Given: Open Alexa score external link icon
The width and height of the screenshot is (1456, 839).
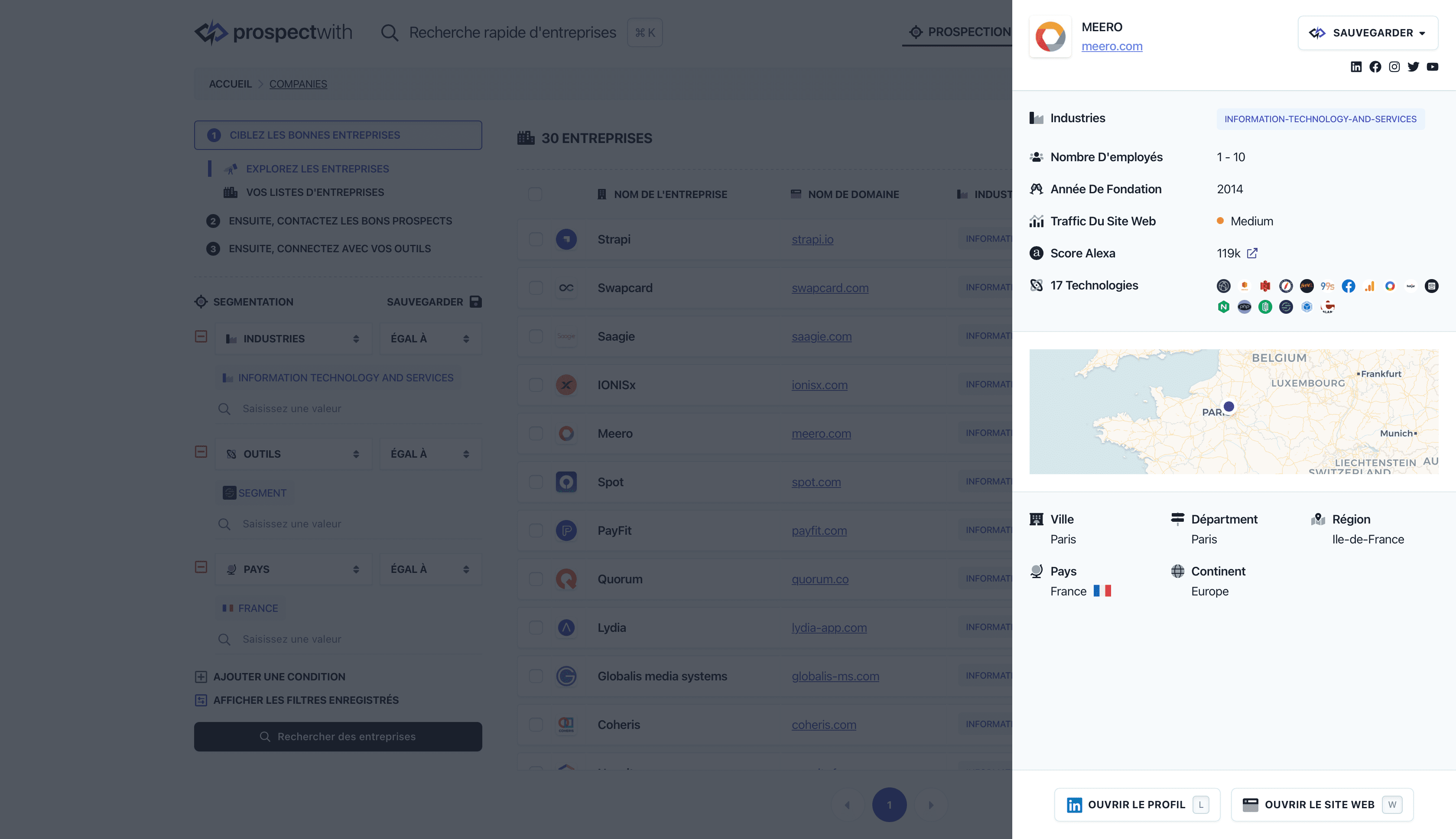Looking at the screenshot, I should [x=1252, y=253].
